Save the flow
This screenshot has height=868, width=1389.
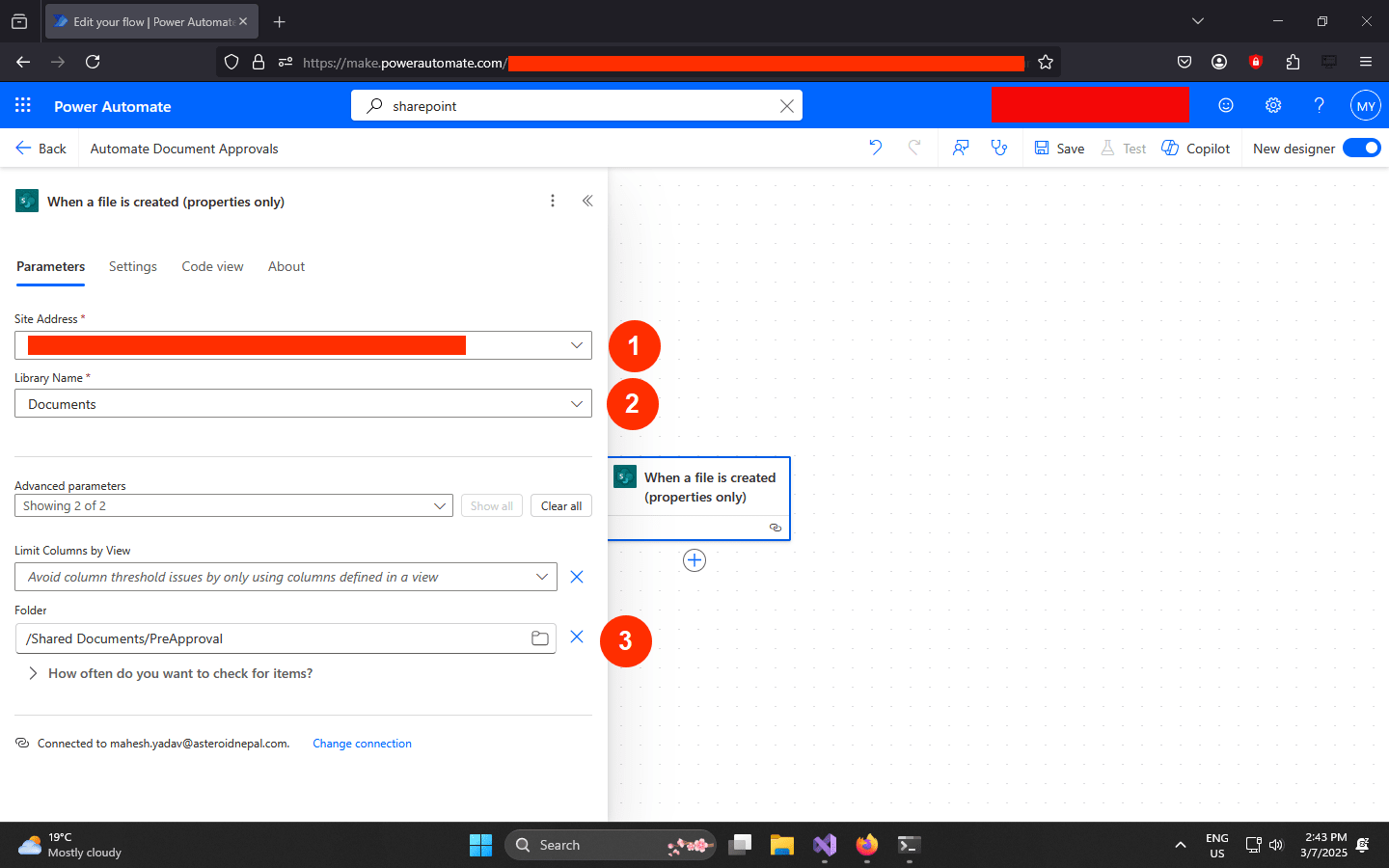(x=1059, y=149)
